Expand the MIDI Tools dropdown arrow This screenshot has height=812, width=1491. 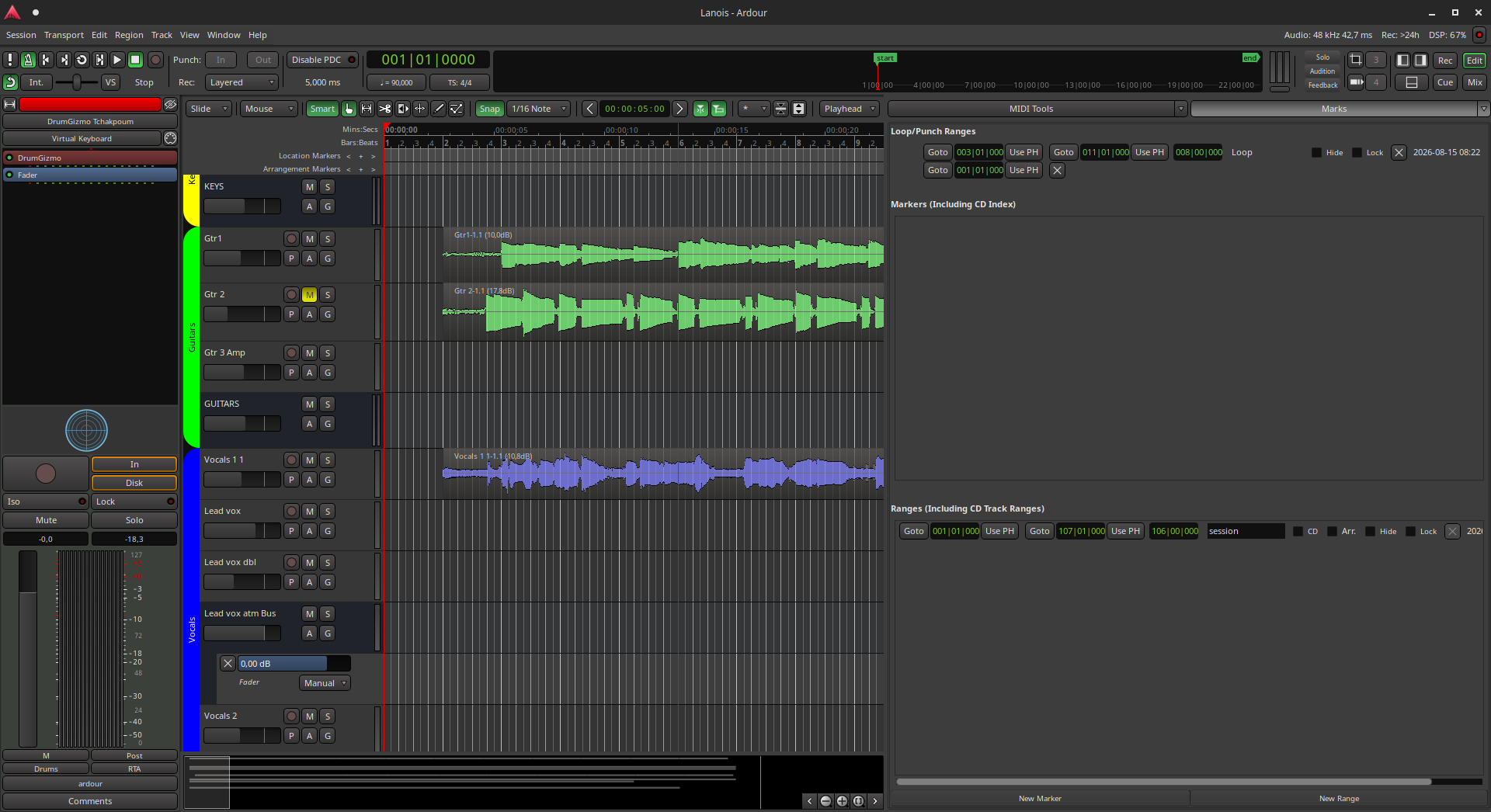1180,109
